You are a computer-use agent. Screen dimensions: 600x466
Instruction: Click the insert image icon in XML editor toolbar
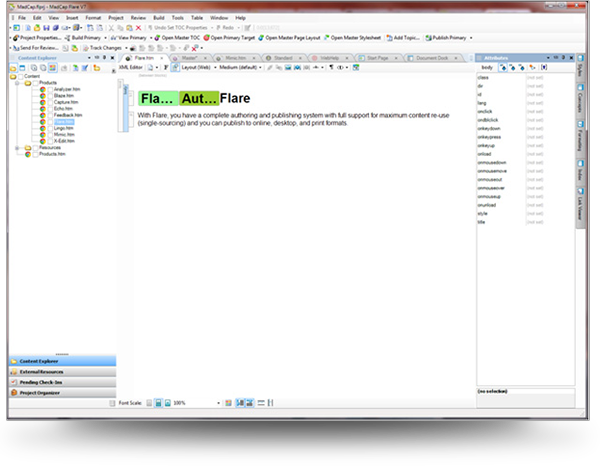[x=288, y=67]
